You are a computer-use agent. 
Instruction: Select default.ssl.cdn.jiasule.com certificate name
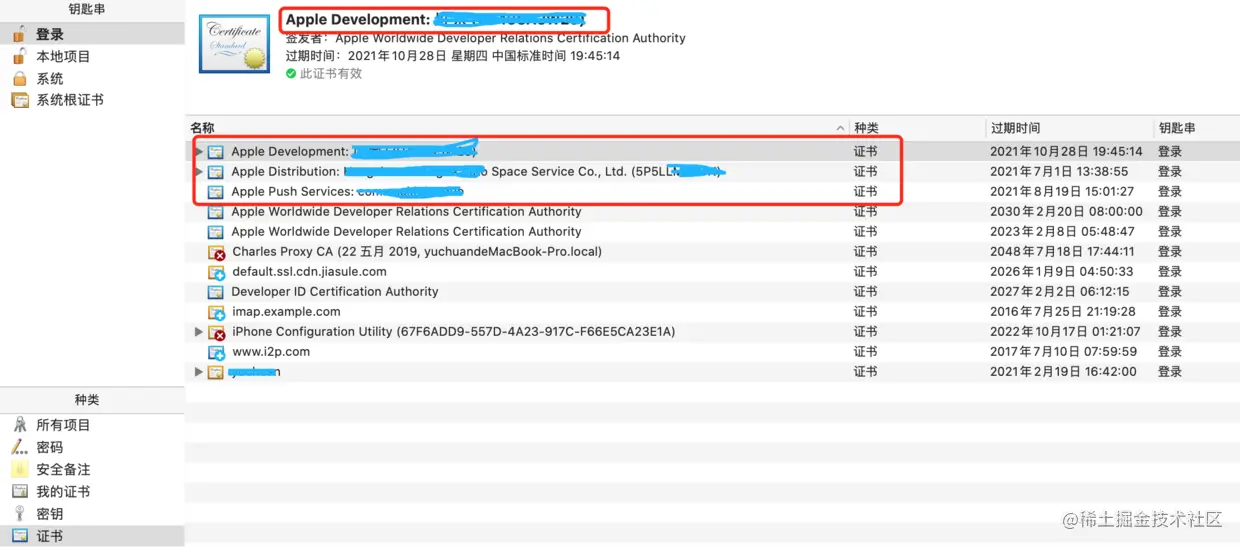[309, 271]
